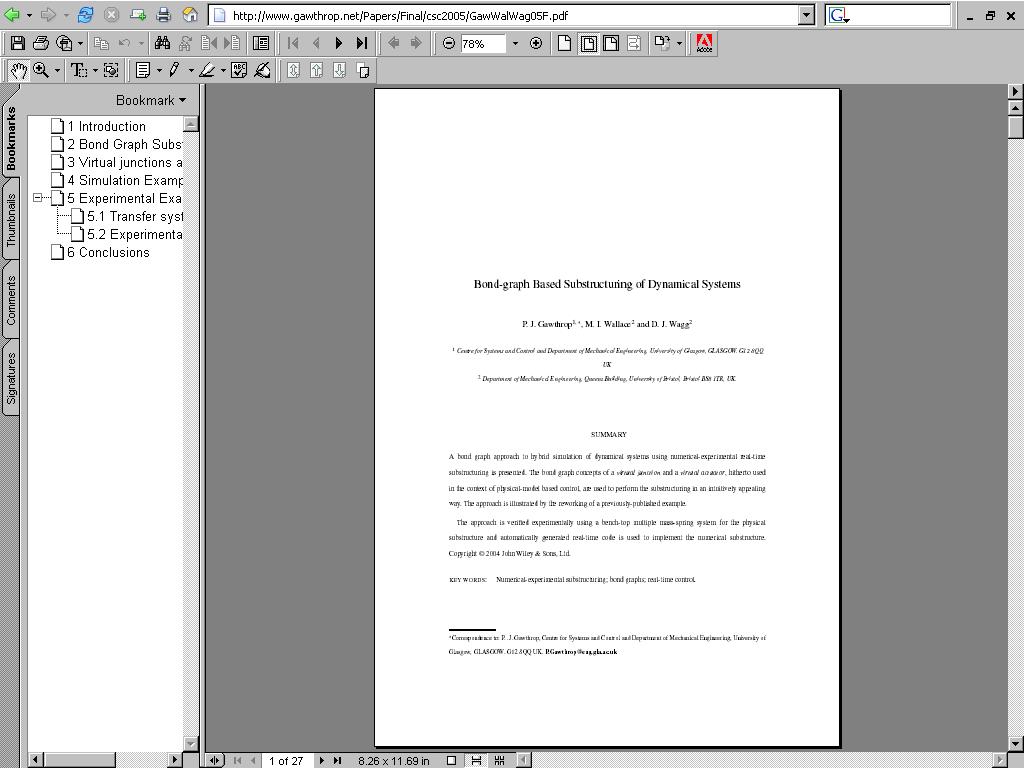Select Single Page layout in status bar
1024x768 pixels.
click(451, 761)
